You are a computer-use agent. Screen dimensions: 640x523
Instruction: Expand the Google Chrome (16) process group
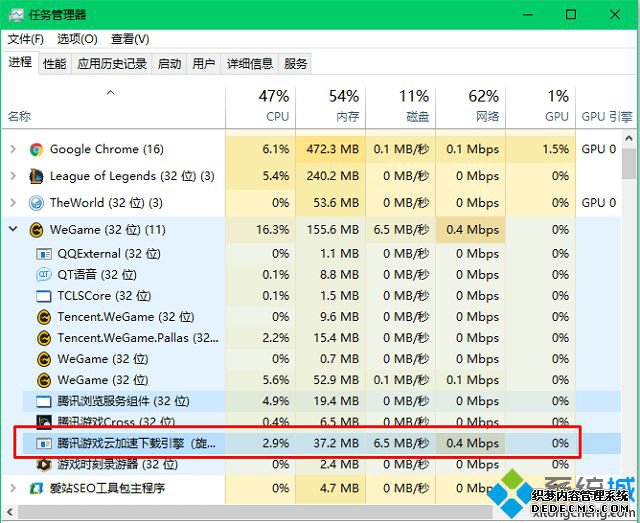13,149
